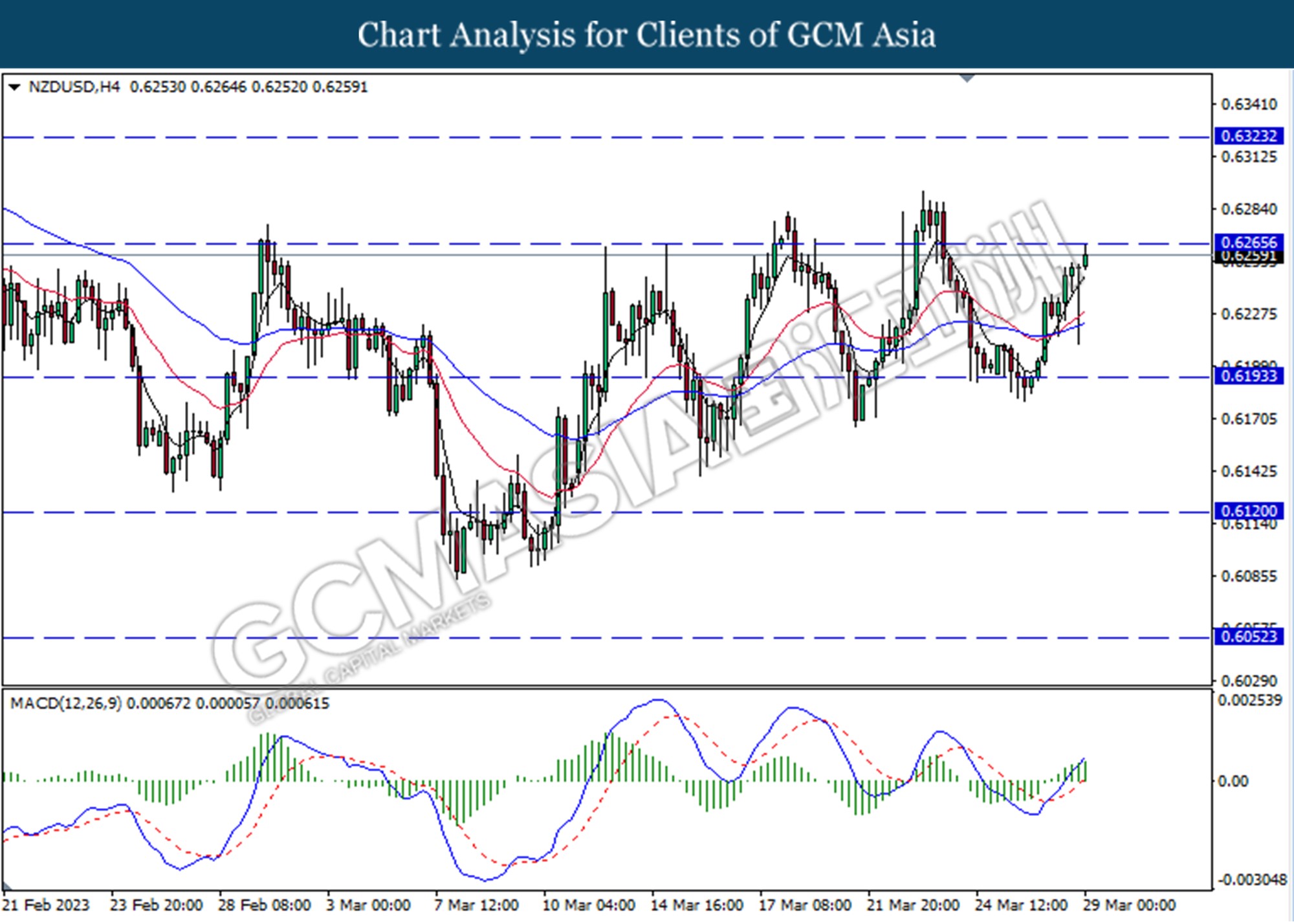Click the 14 Mar 16:00 time label
The image size is (1294, 924).
click(697, 905)
